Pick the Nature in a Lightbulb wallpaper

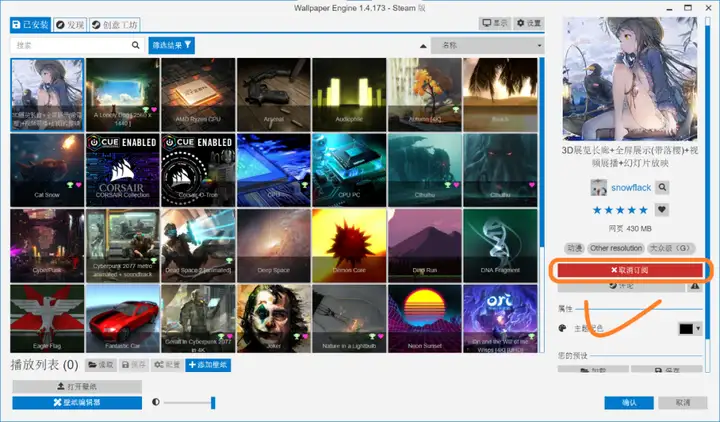pyautogui.click(x=349, y=318)
